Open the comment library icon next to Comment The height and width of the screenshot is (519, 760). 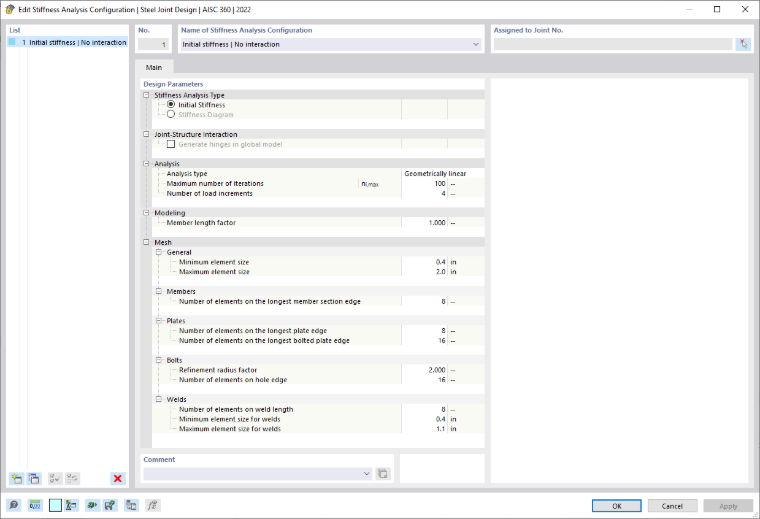383,473
